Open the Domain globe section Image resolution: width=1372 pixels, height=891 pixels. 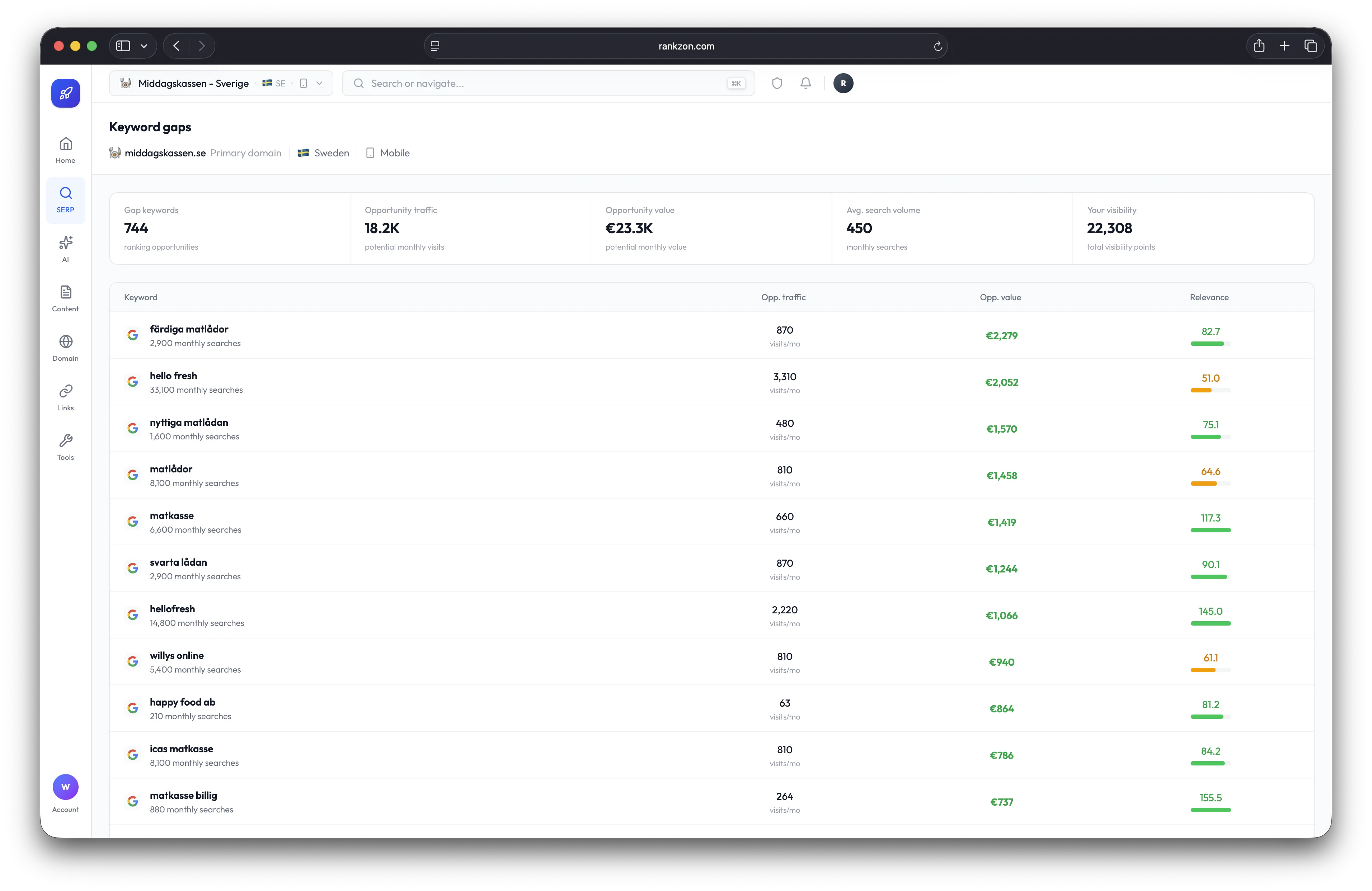(66, 349)
